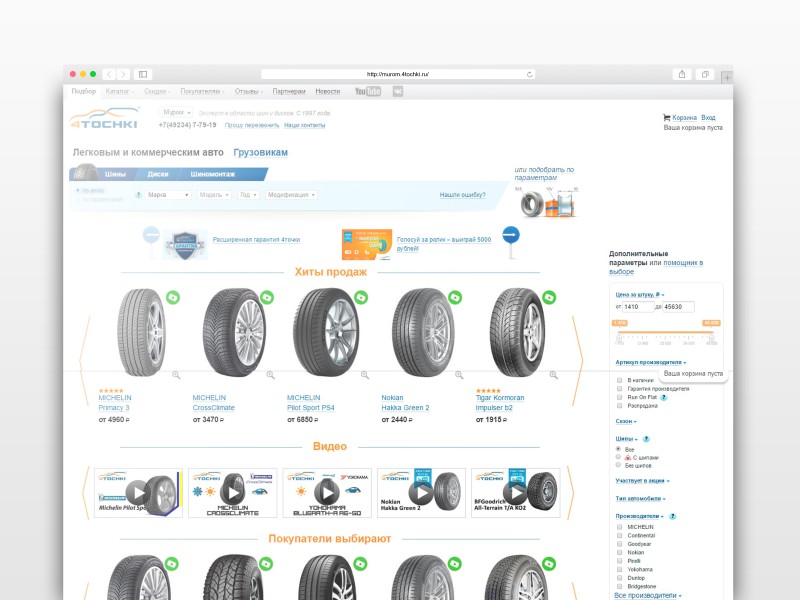Open help icon beside Шипы filter

click(x=646, y=439)
